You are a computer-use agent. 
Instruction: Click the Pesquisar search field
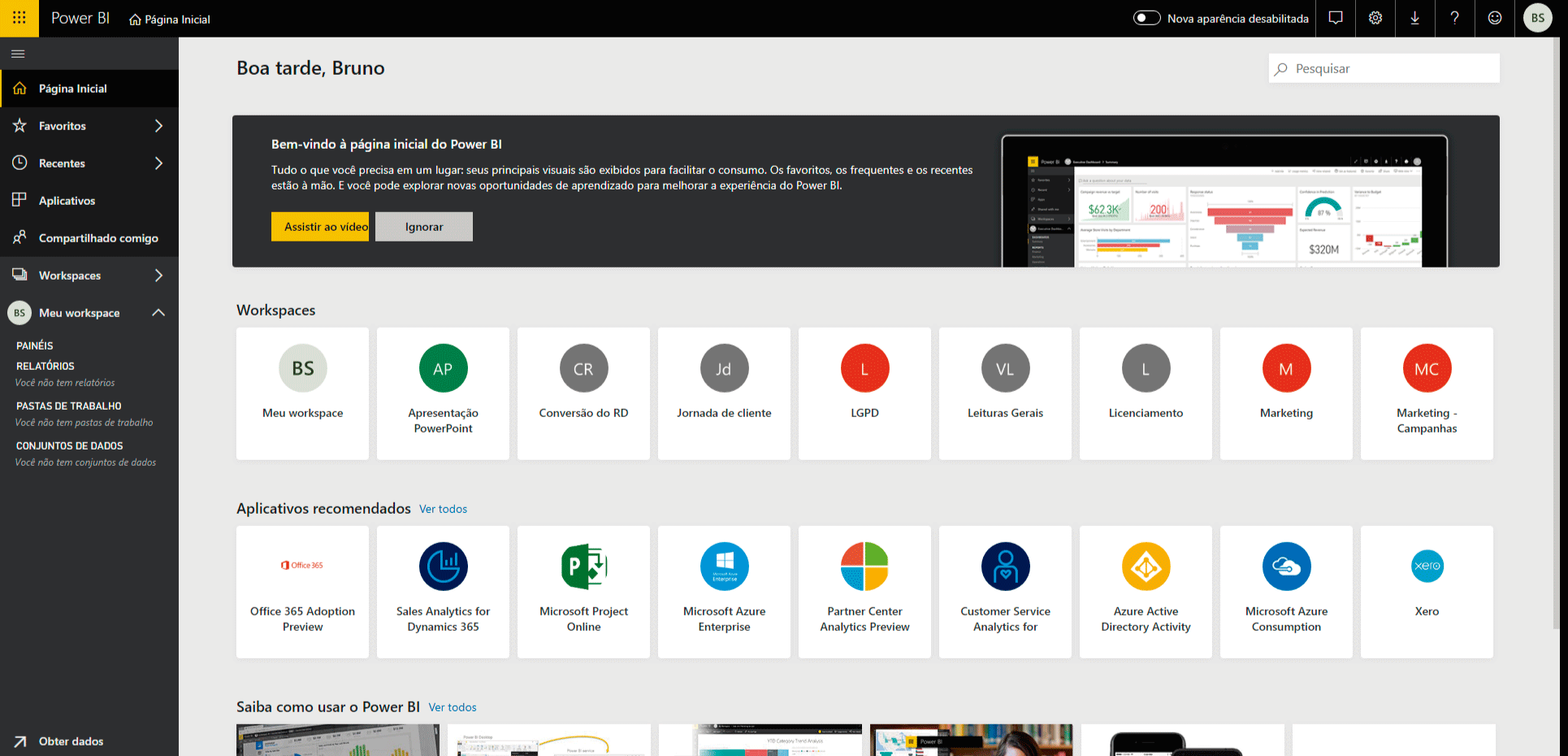(1384, 68)
